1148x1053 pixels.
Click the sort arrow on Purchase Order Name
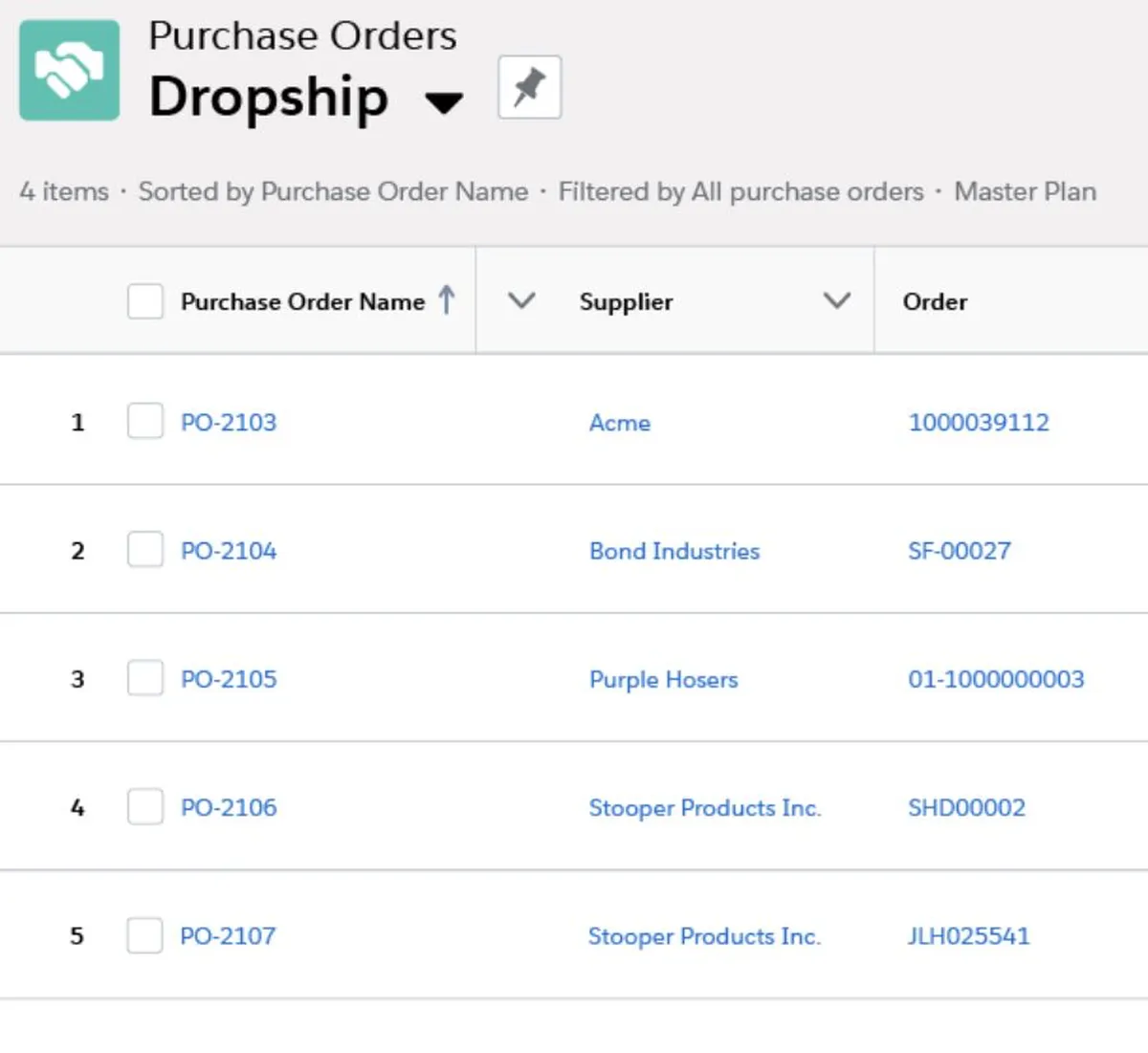447,300
